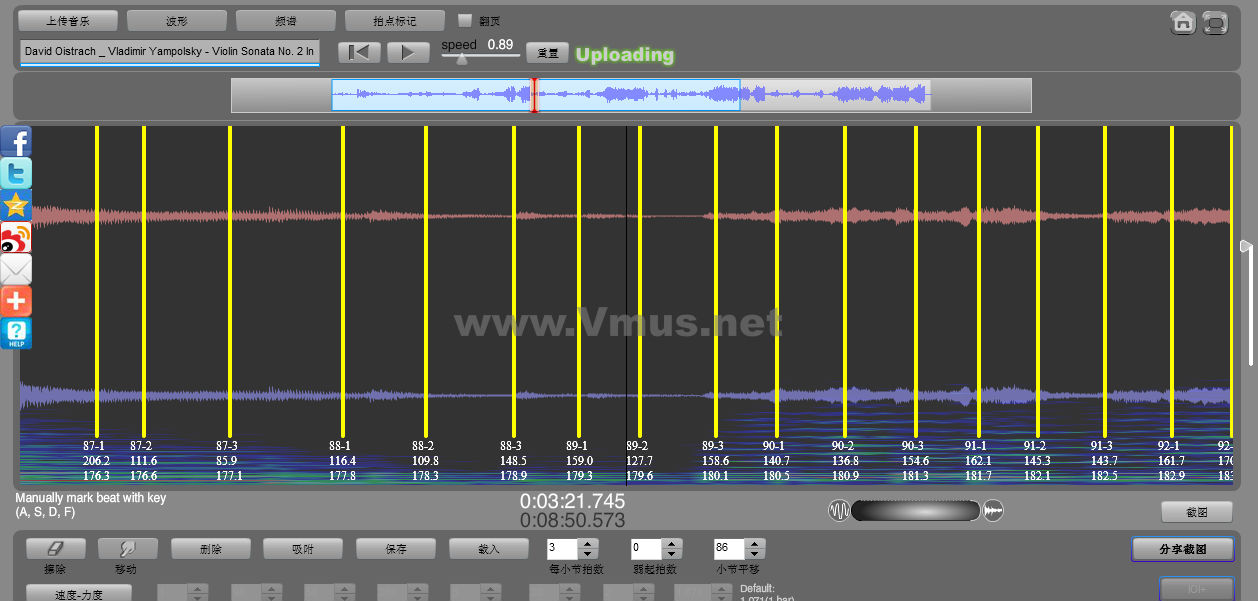Image resolution: width=1258 pixels, height=601 pixels.
Task: Select the eraser tool (擦除)
Action: click(56, 548)
